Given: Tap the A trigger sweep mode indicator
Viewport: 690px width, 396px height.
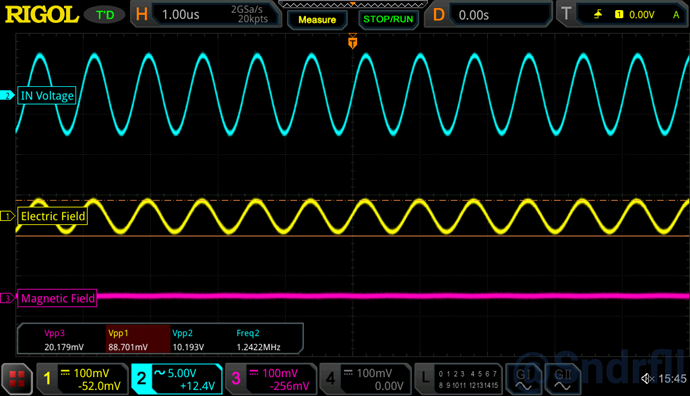Looking at the screenshot, I should click(676, 15).
